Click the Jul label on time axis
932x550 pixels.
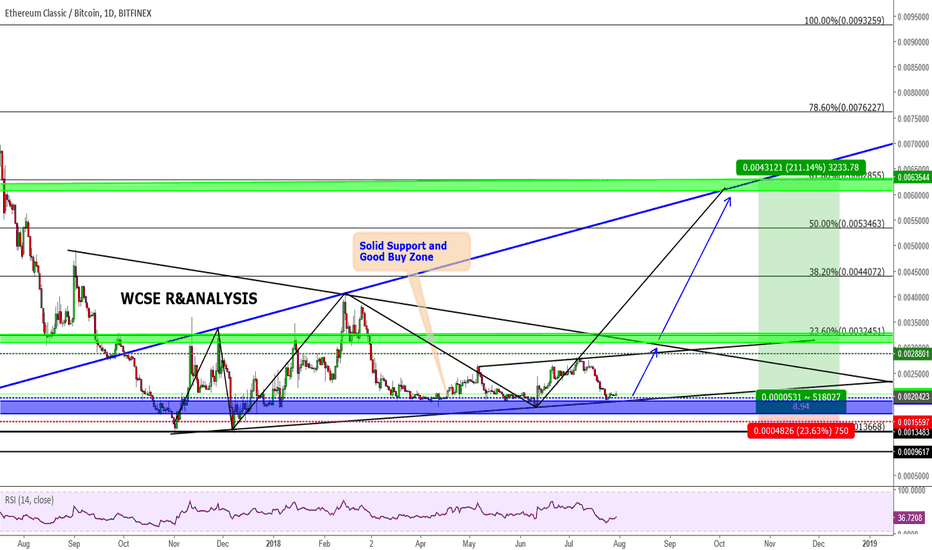[x=569, y=543]
